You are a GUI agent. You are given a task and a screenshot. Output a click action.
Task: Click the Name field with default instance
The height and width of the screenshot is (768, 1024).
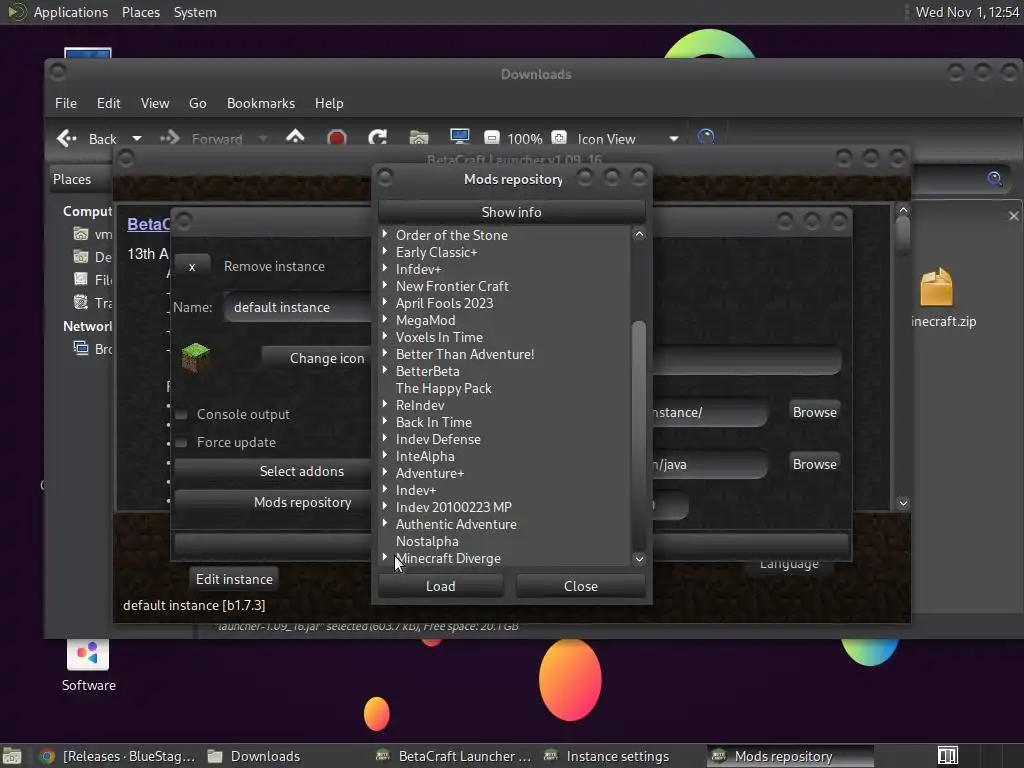[298, 307]
